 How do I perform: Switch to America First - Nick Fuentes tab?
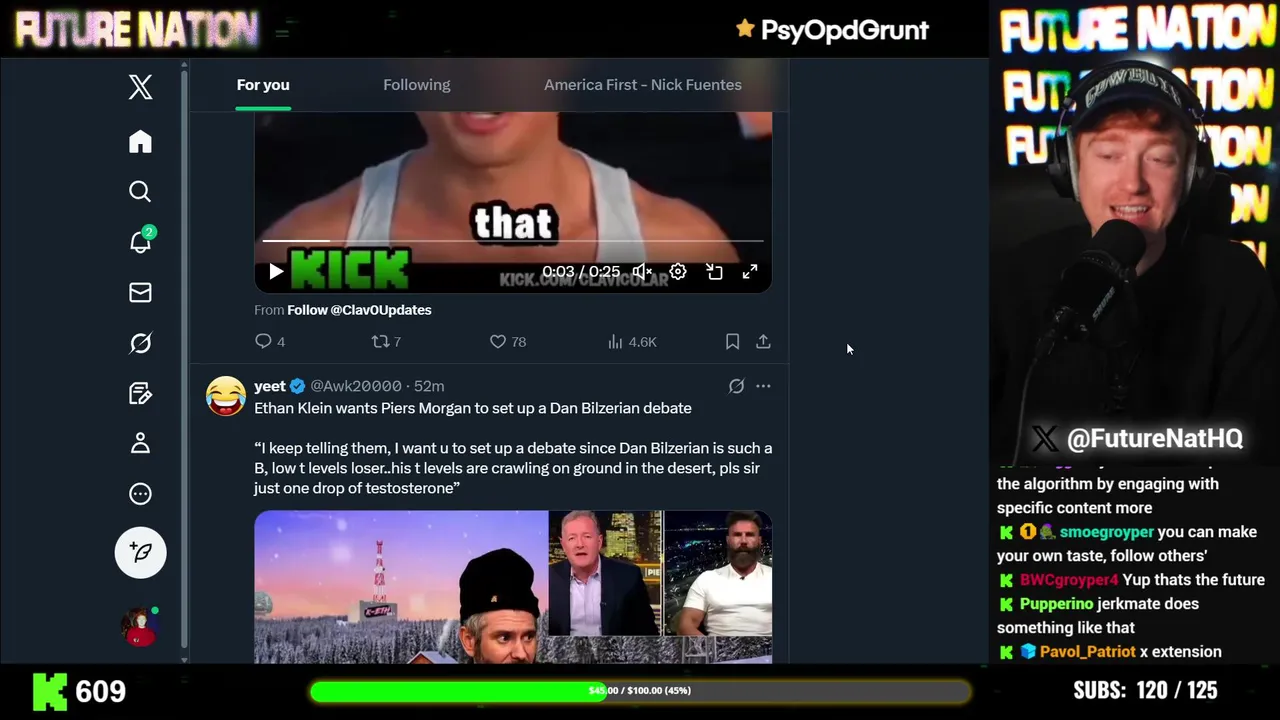click(643, 85)
